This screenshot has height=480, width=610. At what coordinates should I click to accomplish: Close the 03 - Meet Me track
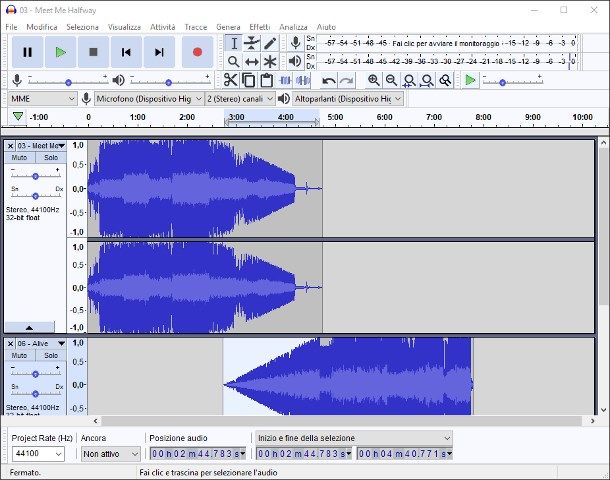click(11, 146)
